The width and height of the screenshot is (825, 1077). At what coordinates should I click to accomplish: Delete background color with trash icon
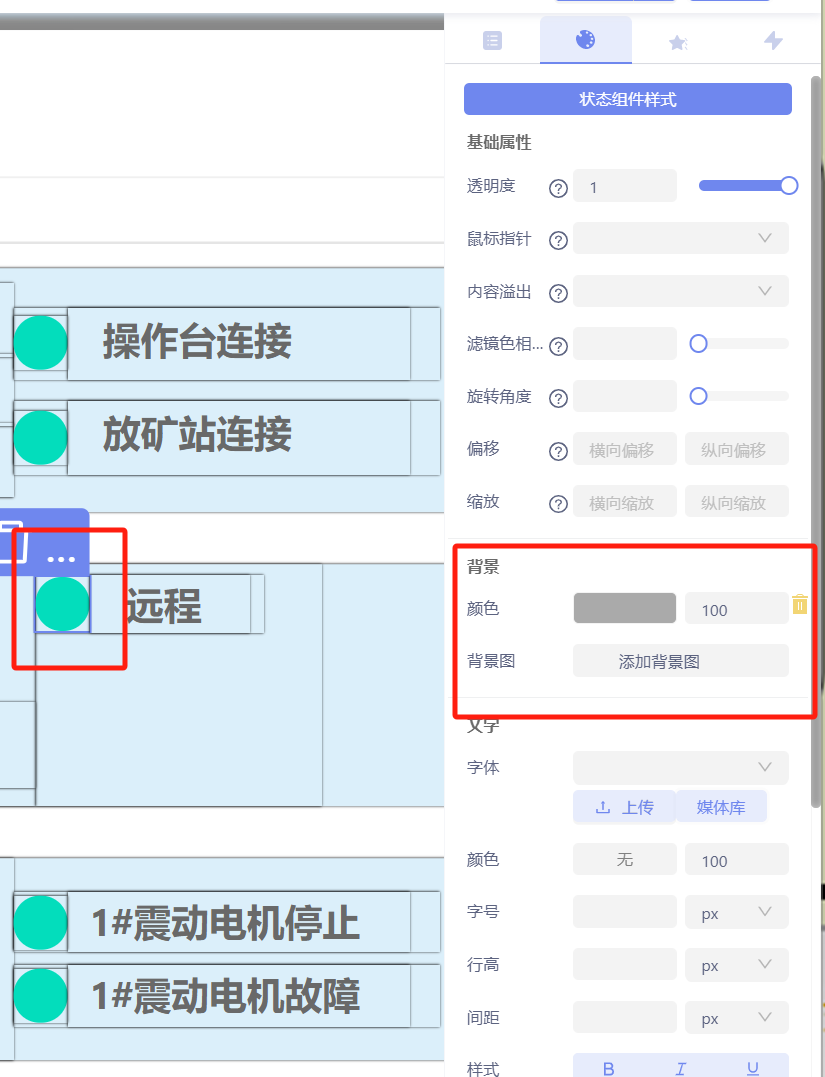click(x=800, y=604)
